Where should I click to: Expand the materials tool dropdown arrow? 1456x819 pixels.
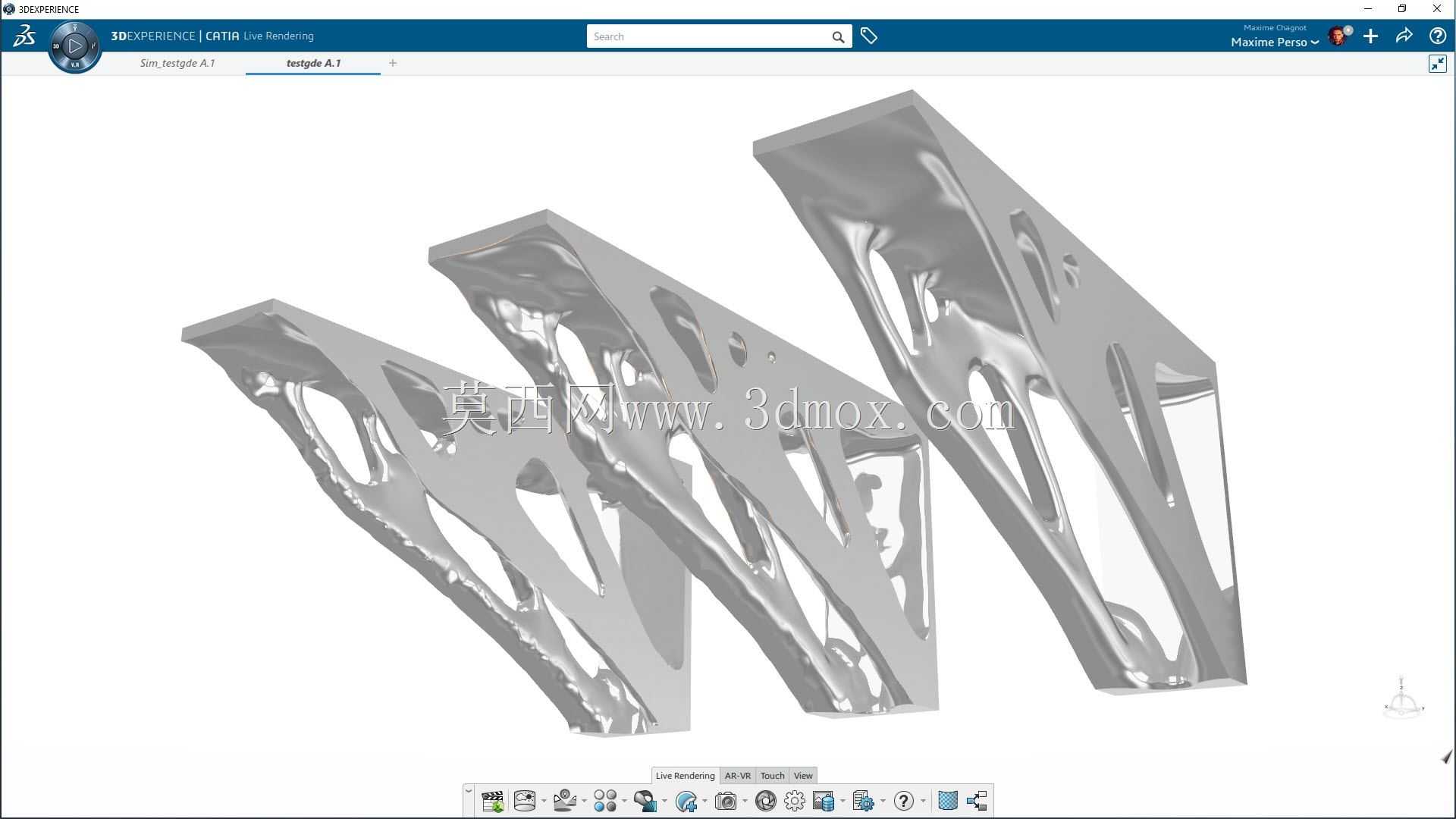pos(624,801)
